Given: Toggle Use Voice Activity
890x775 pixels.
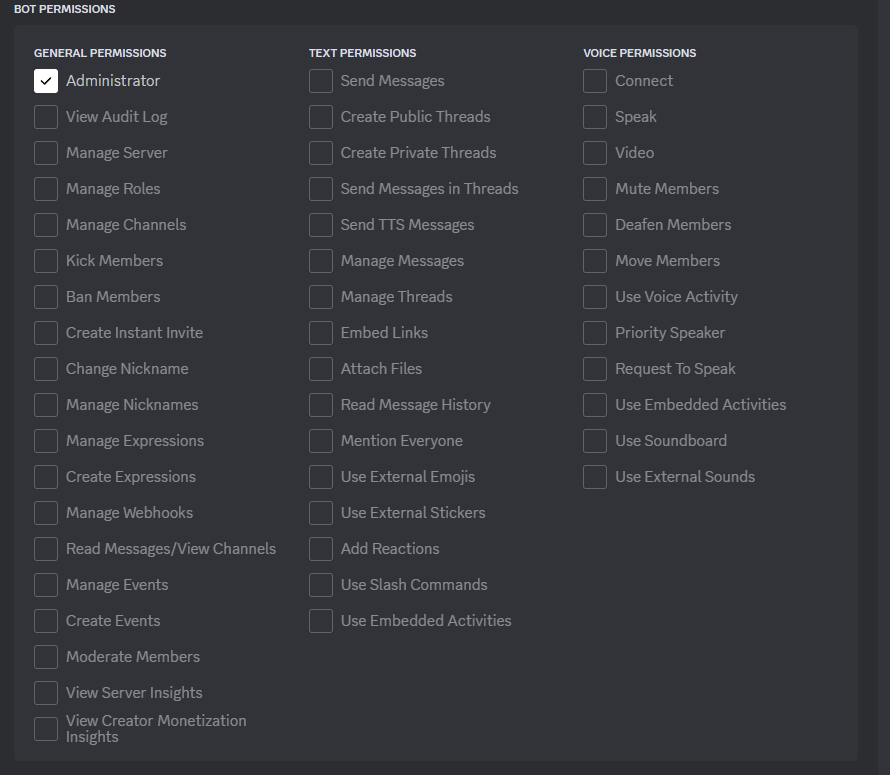Looking at the screenshot, I should click(595, 297).
